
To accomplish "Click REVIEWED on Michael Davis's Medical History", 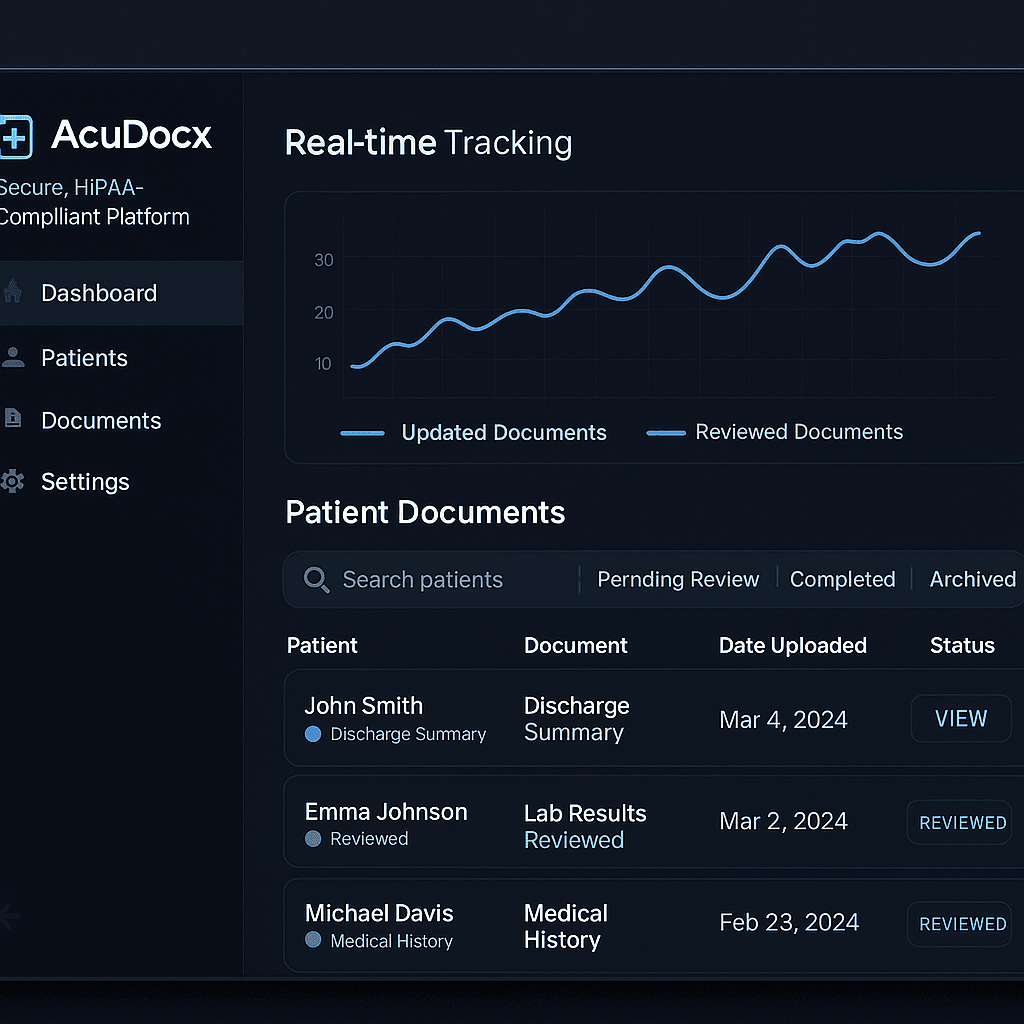I will [x=959, y=923].
